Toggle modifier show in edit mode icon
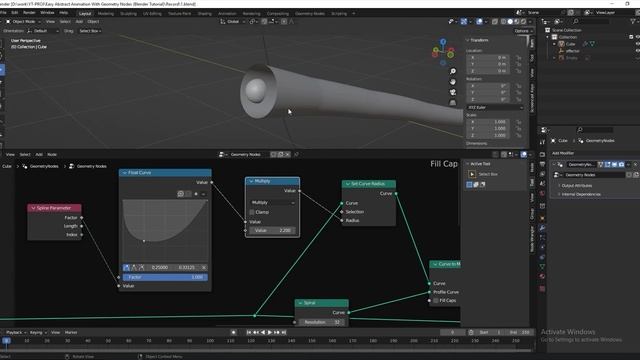The height and width of the screenshot is (360, 640). pyautogui.click(x=607, y=164)
